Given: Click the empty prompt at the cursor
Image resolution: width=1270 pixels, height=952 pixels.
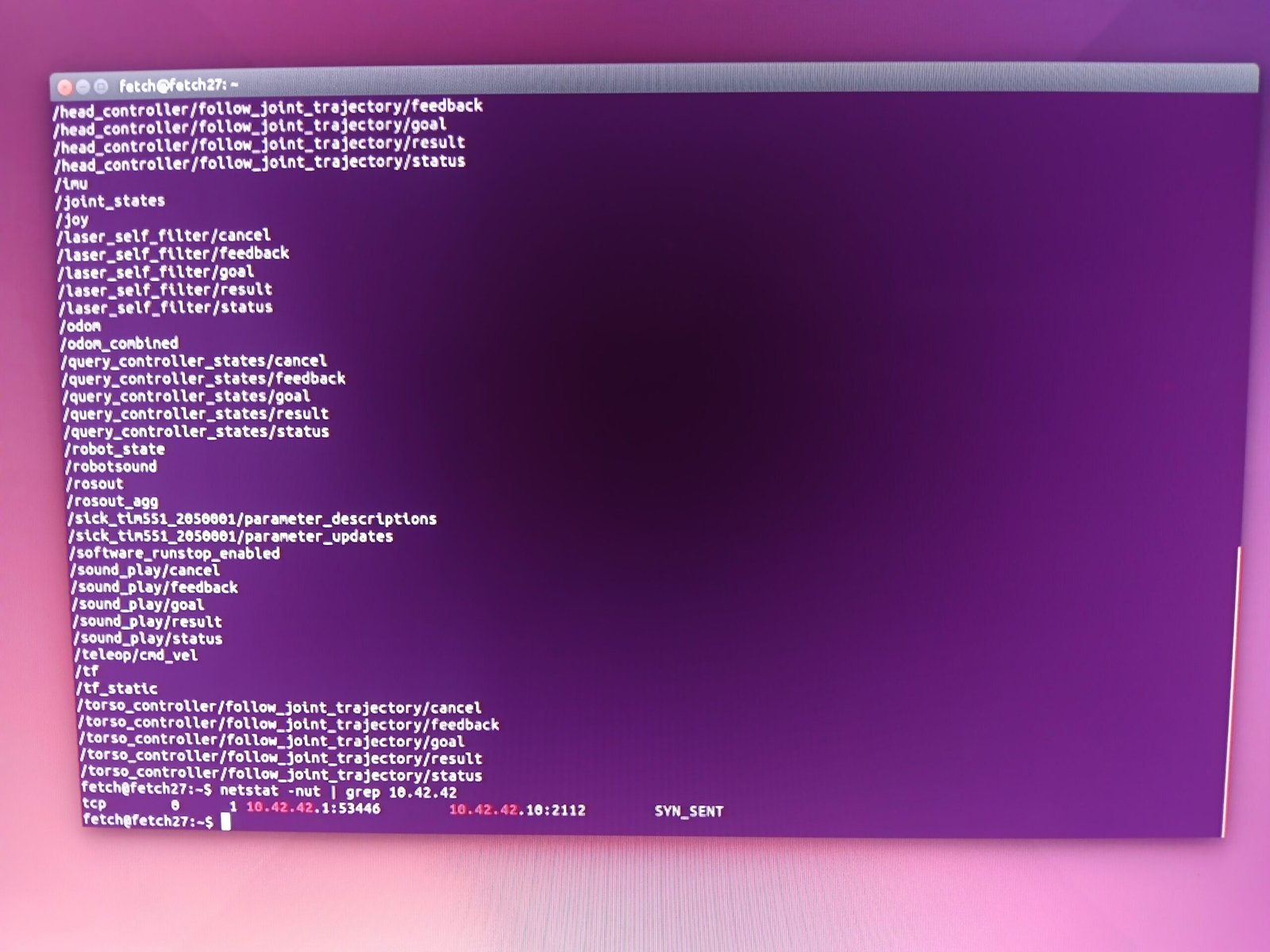Looking at the screenshot, I should [x=226, y=822].
